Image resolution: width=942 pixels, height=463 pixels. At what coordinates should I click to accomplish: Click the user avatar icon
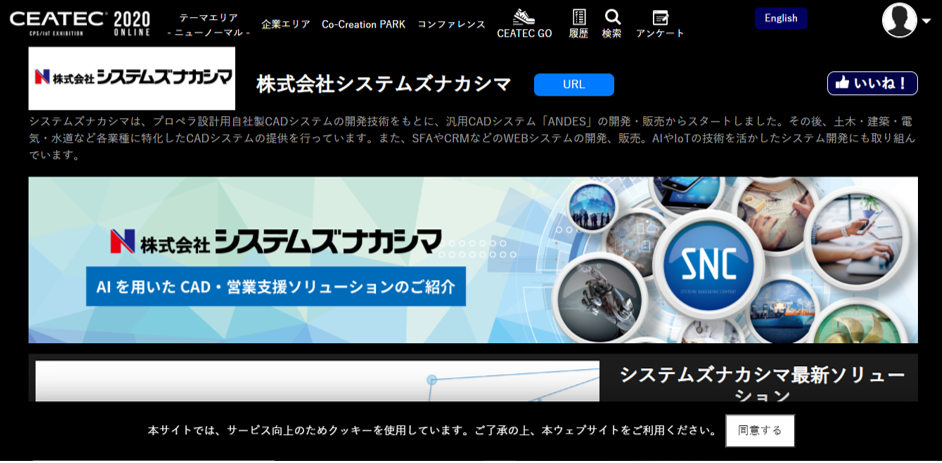coord(899,20)
